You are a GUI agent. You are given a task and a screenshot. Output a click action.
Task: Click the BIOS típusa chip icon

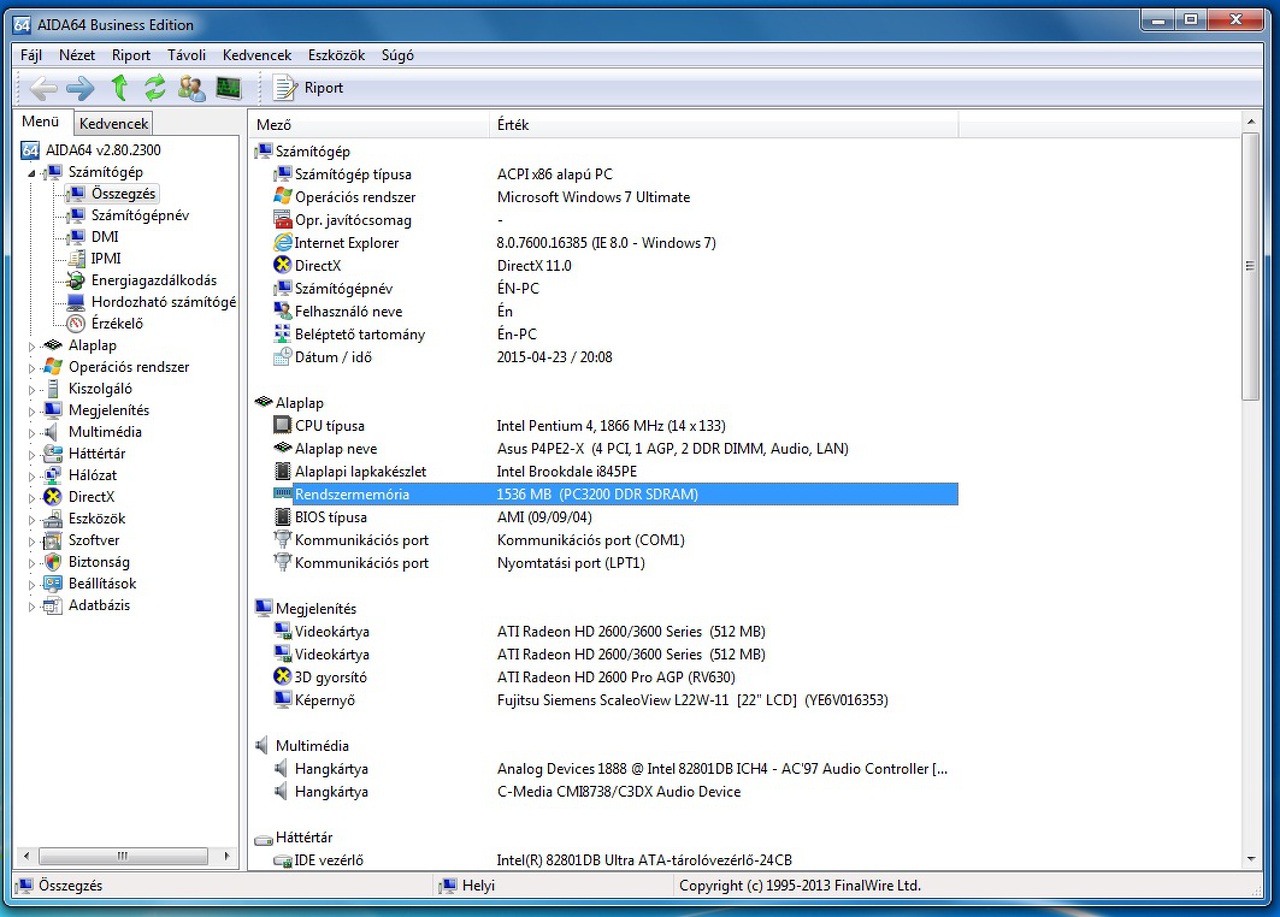pyautogui.click(x=282, y=518)
